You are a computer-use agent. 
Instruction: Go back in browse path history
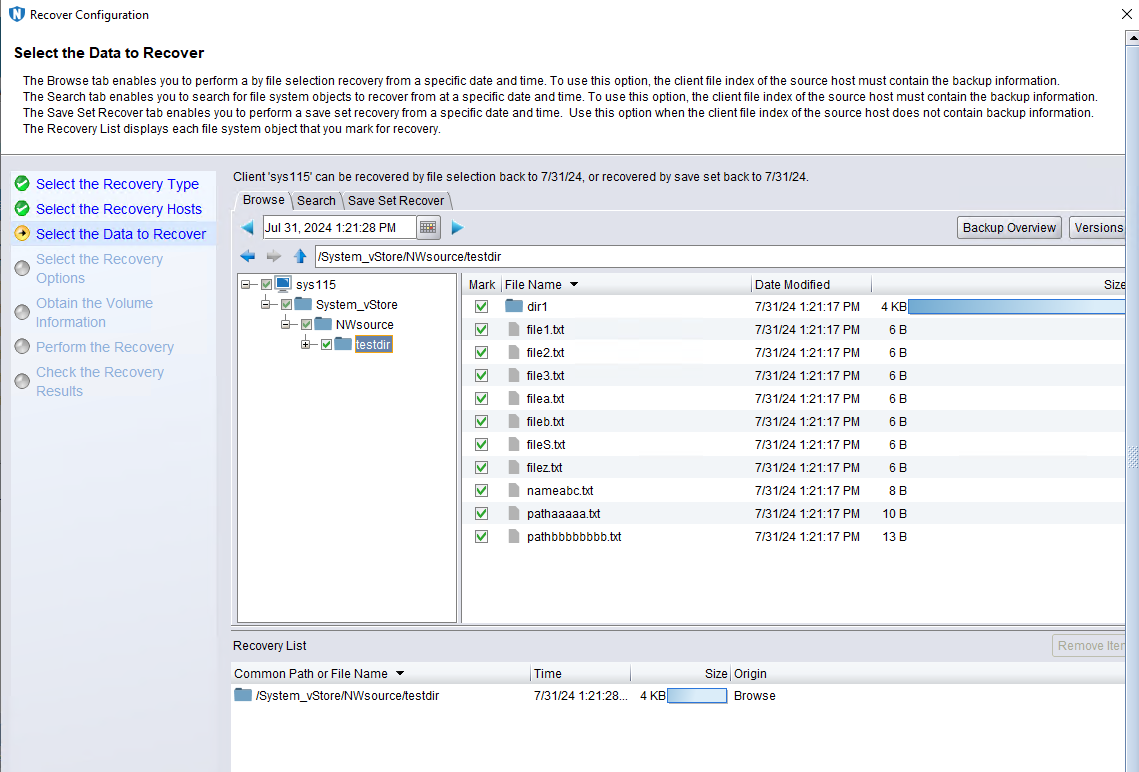[248, 256]
